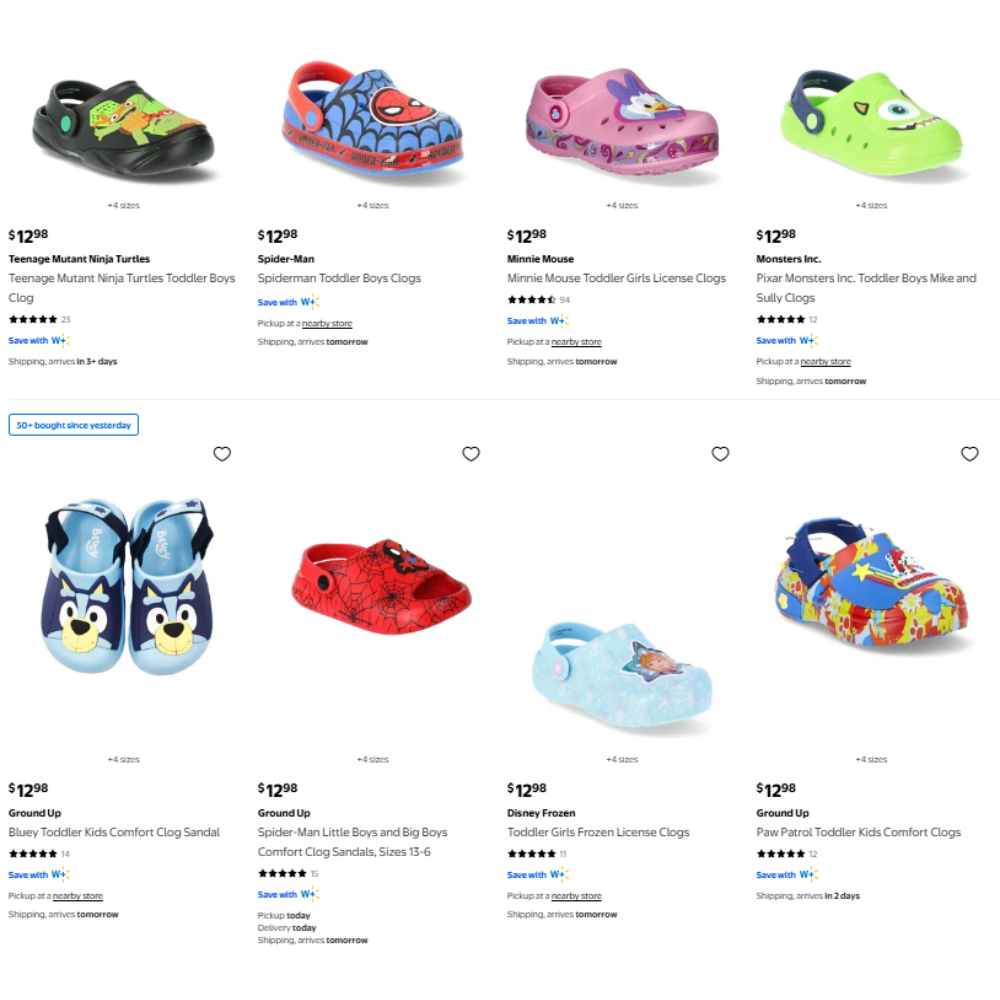Click nearby store link under Spiderman Toddler Clogs
This screenshot has width=1000, height=1000.
click(327, 323)
